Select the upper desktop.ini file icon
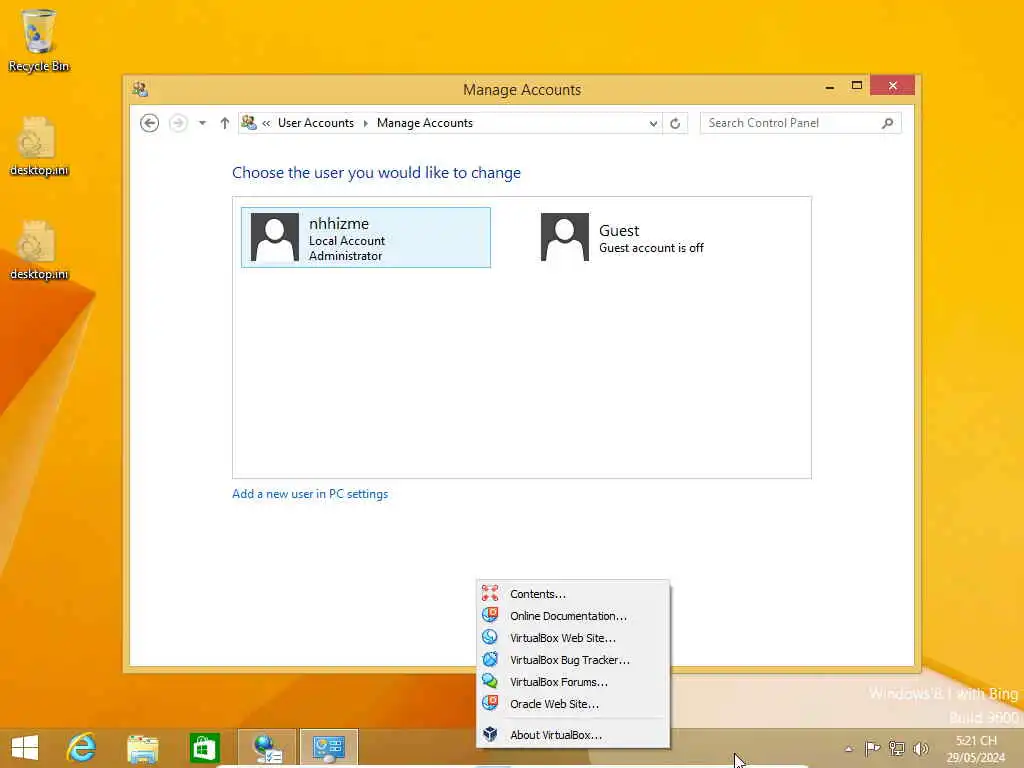This screenshot has height=768, width=1024. coord(39,146)
